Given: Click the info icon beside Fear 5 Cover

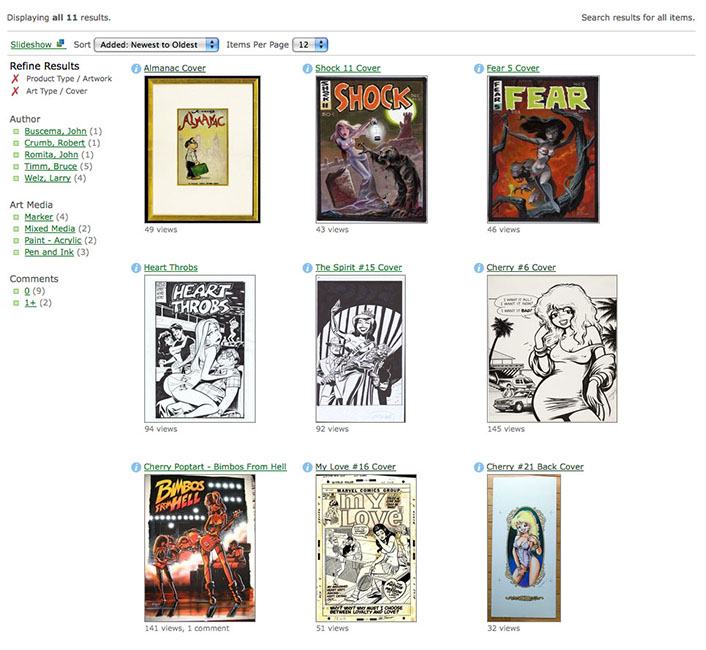Looking at the screenshot, I should click(479, 68).
